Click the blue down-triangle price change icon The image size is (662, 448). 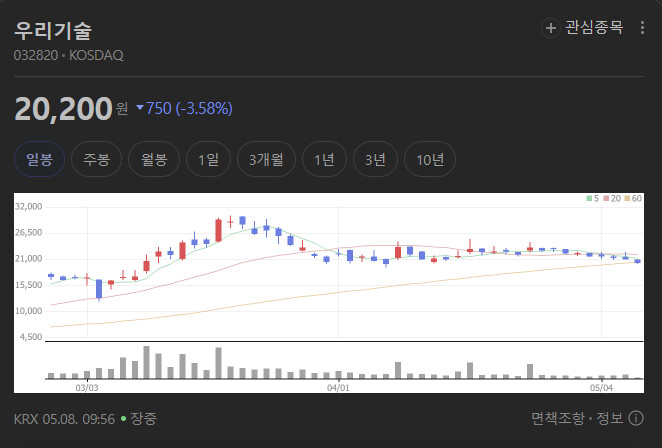click(140, 108)
